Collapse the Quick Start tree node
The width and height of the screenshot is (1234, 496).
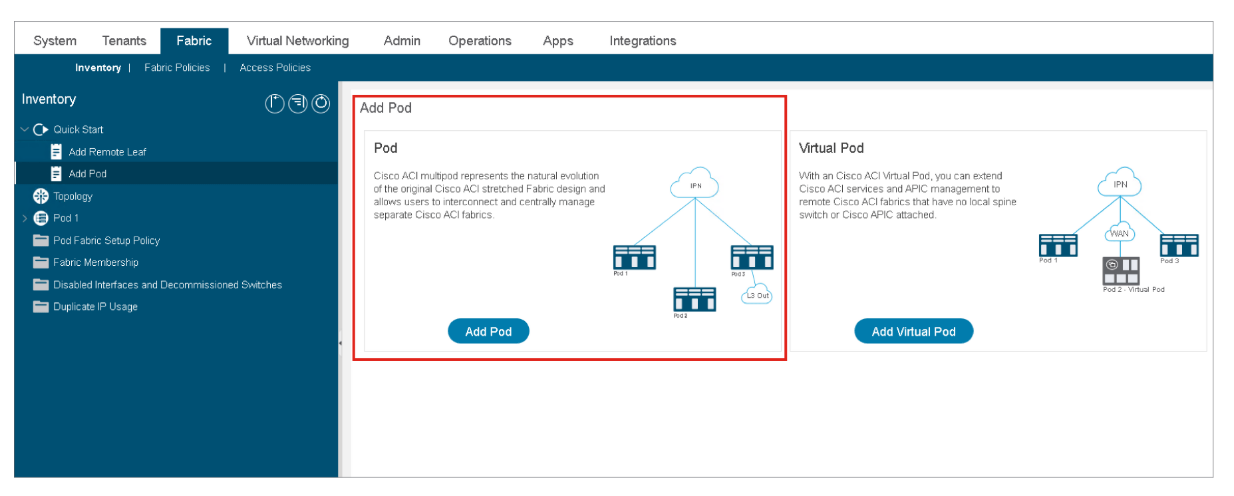coord(25,130)
